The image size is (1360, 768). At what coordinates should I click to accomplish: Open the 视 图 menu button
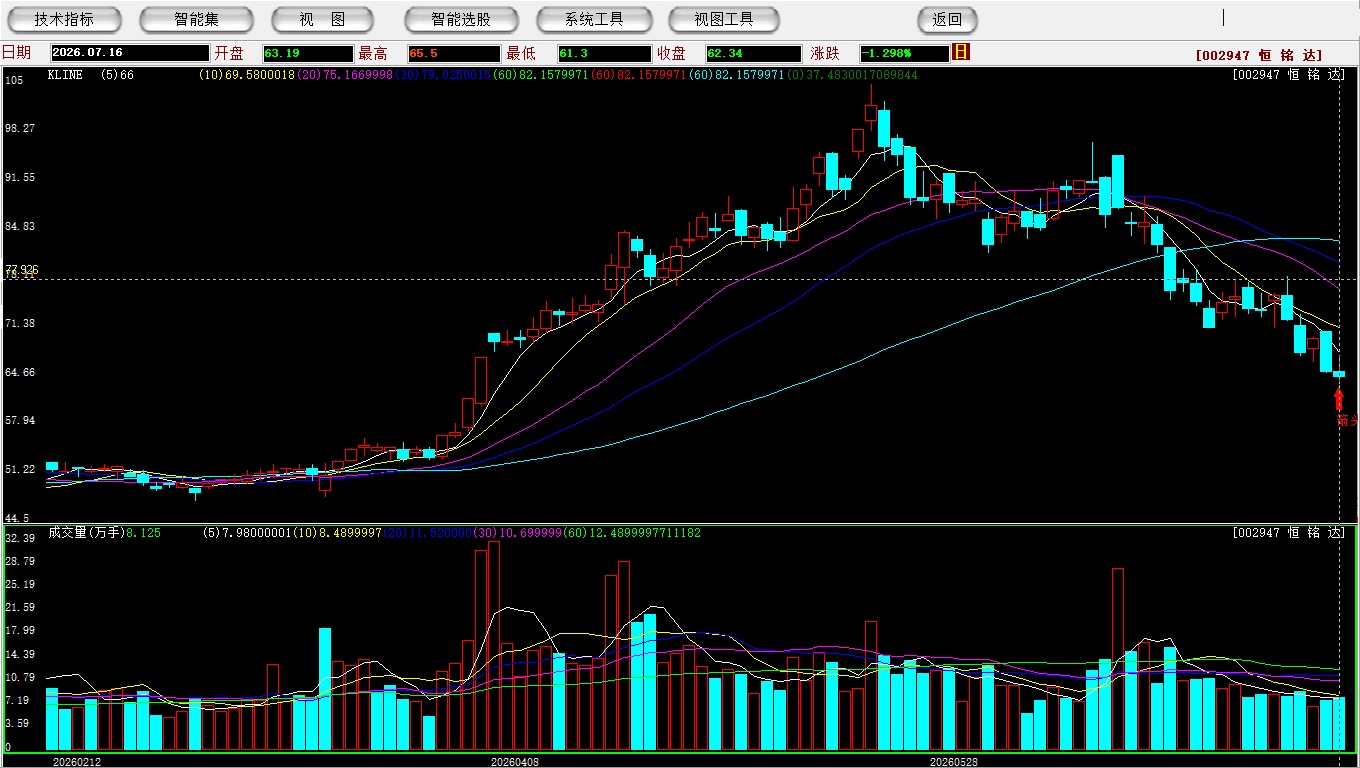click(x=322, y=19)
